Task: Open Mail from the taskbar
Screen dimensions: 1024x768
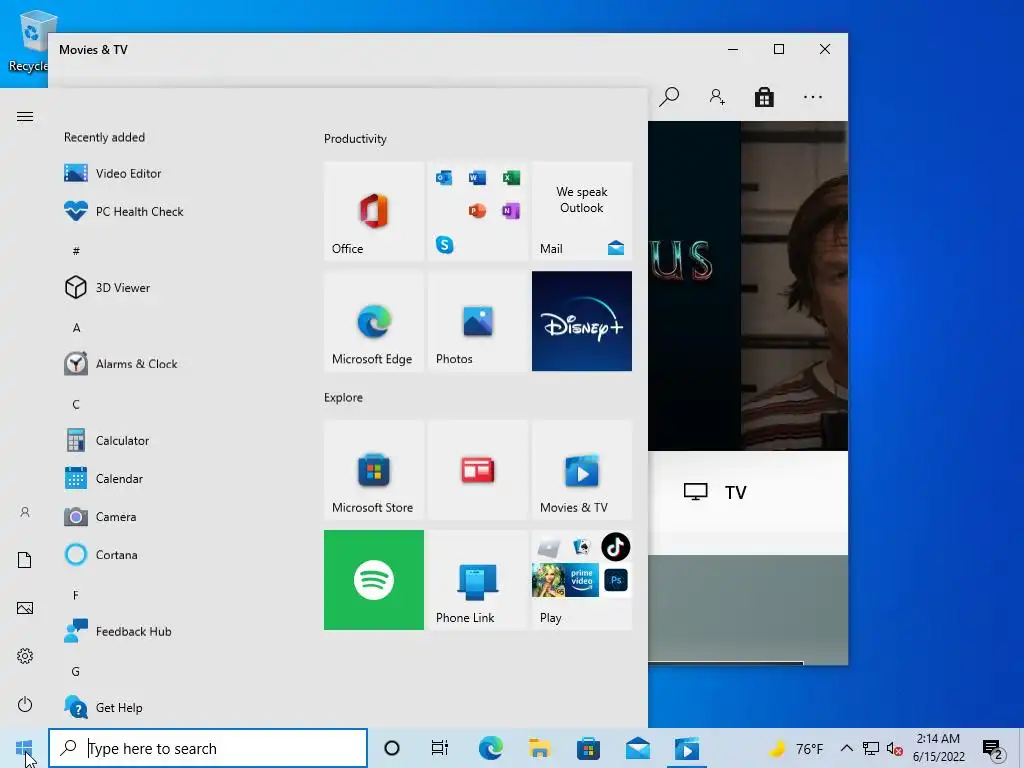Action: tap(638, 748)
